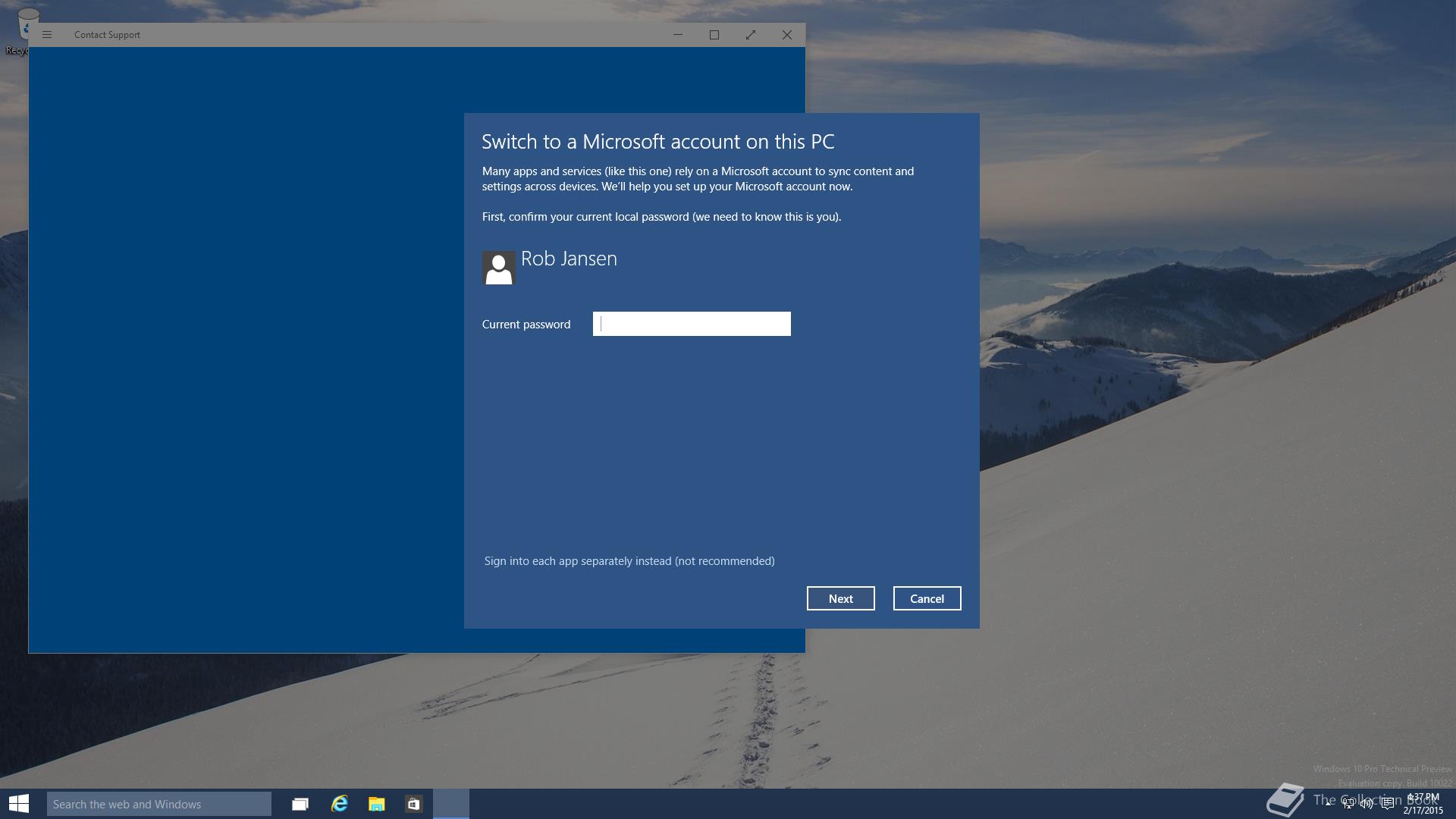Image resolution: width=1456 pixels, height=819 pixels.
Task: Select the active Contact Support taskbar button
Action: [x=451, y=804]
